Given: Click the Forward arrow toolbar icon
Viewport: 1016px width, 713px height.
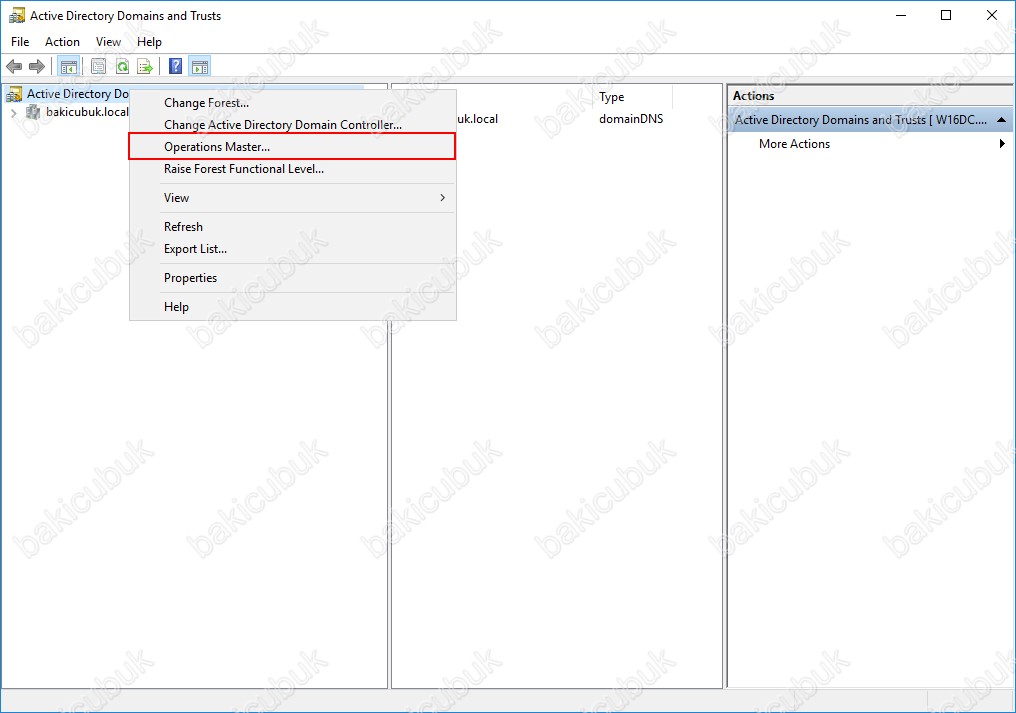Looking at the screenshot, I should (x=37, y=66).
